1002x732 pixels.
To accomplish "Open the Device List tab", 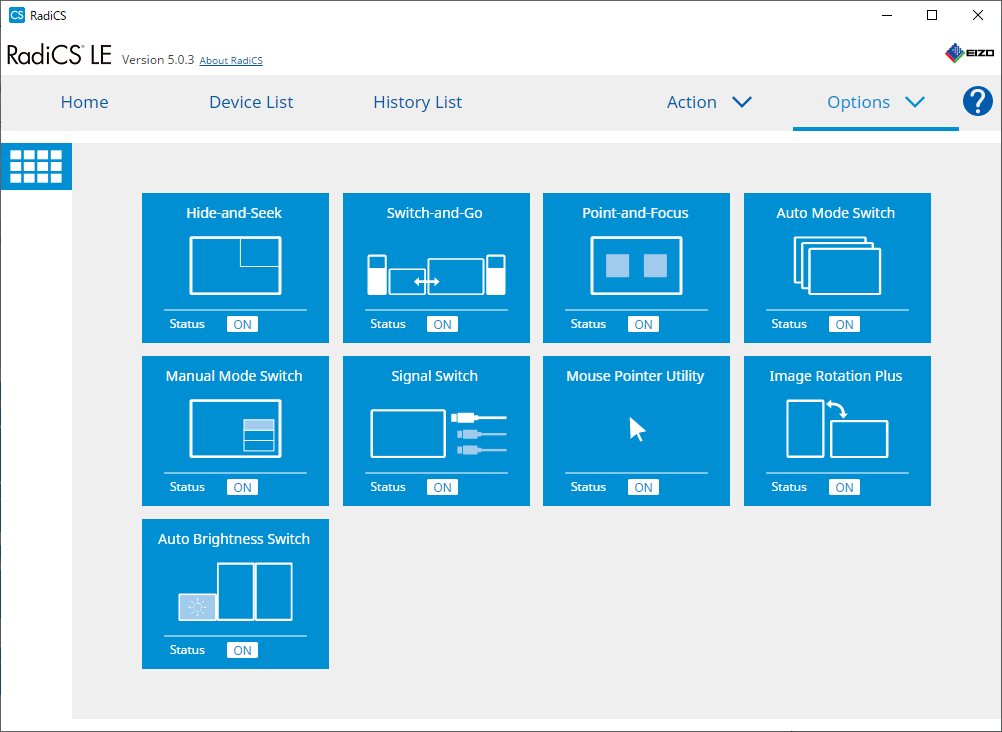I will [251, 102].
